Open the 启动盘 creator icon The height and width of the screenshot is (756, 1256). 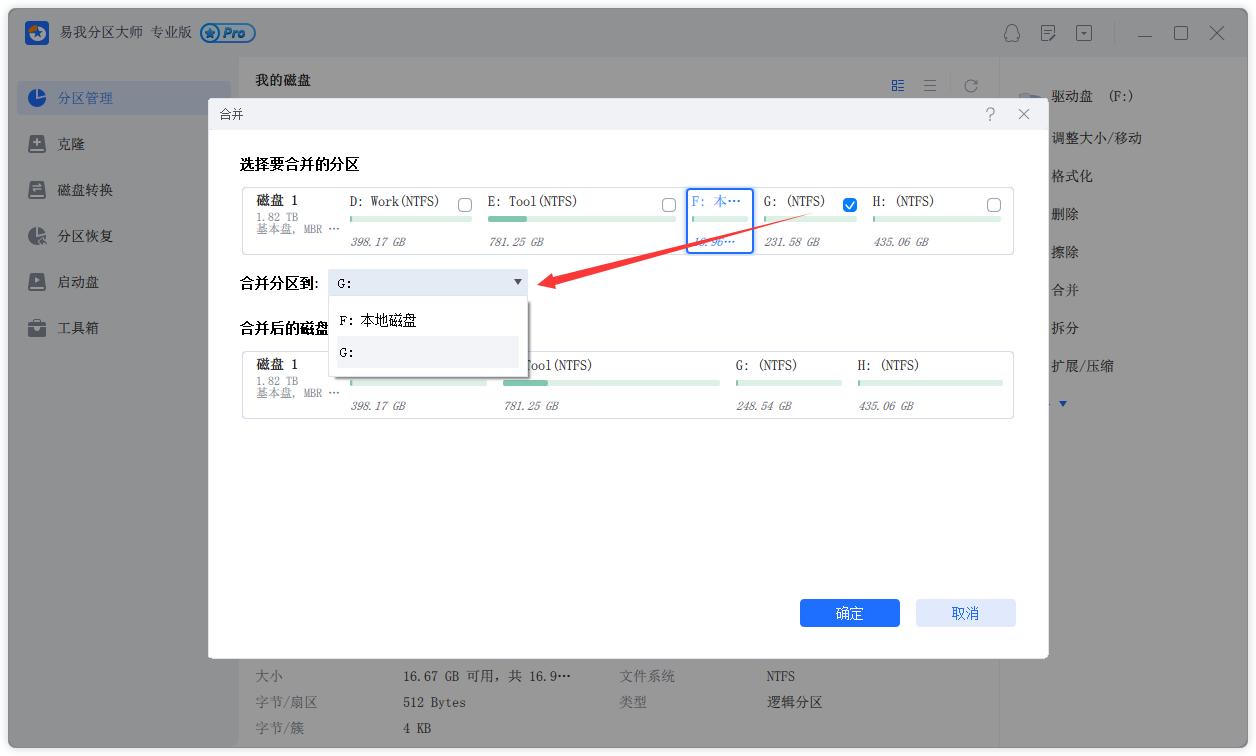[78, 282]
